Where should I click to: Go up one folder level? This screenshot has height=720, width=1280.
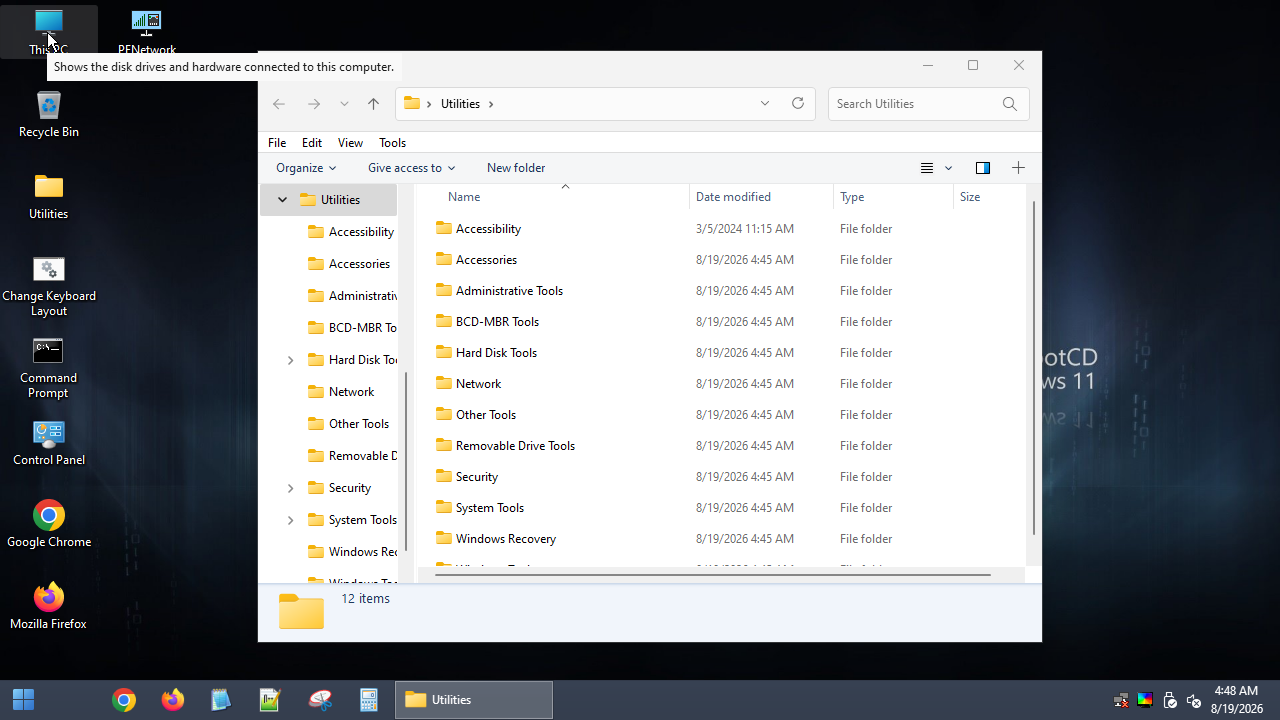click(x=373, y=104)
